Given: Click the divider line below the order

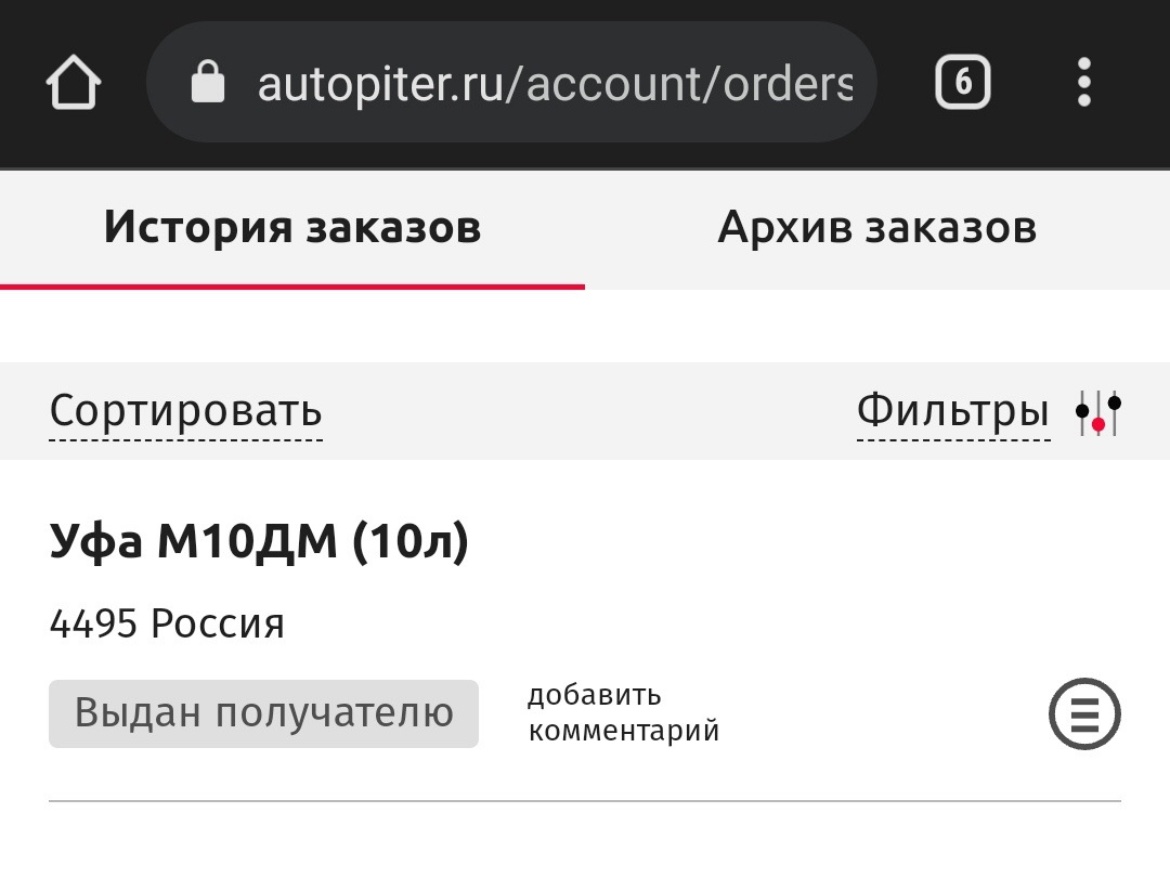Looking at the screenshot, I should (585, 801).
